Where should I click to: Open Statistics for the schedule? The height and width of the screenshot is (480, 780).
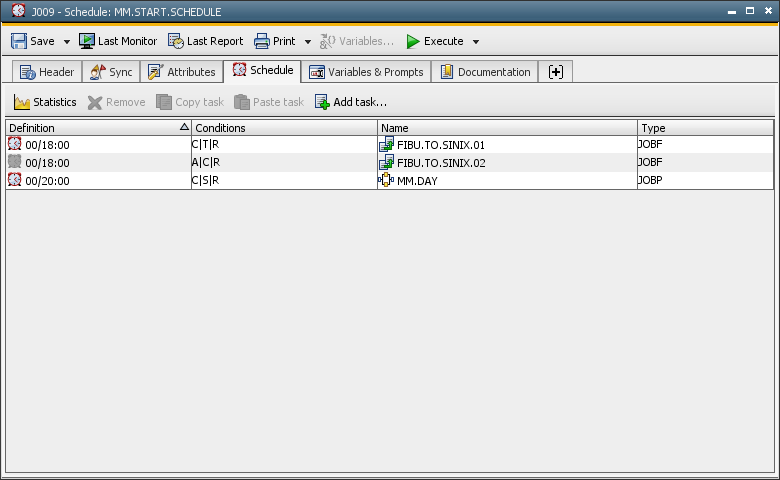pyautogui.click(x=45, y=102)
